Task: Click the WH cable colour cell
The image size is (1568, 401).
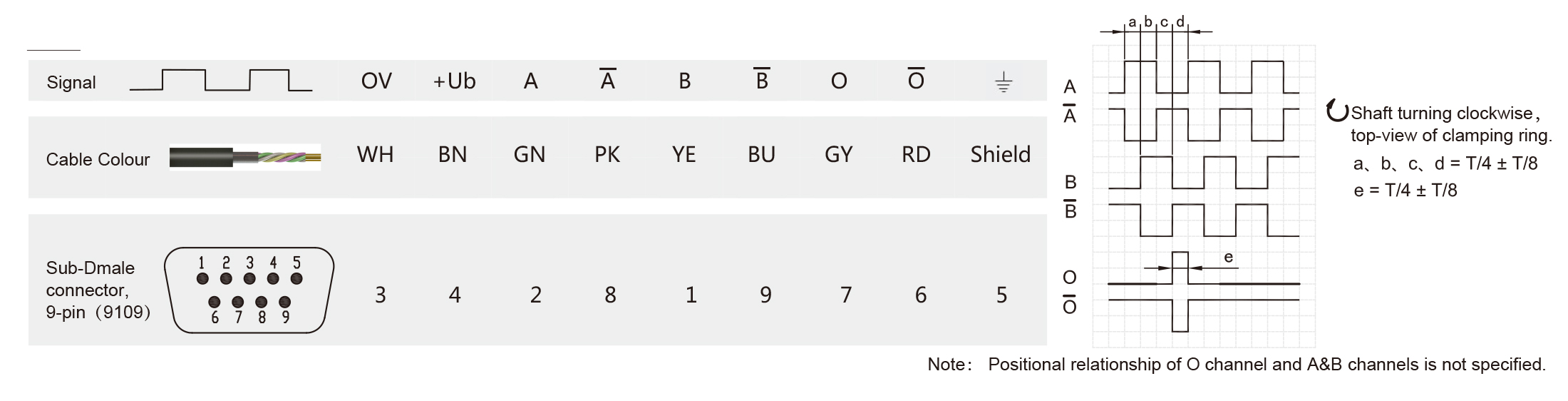Action: click(375, 155)
